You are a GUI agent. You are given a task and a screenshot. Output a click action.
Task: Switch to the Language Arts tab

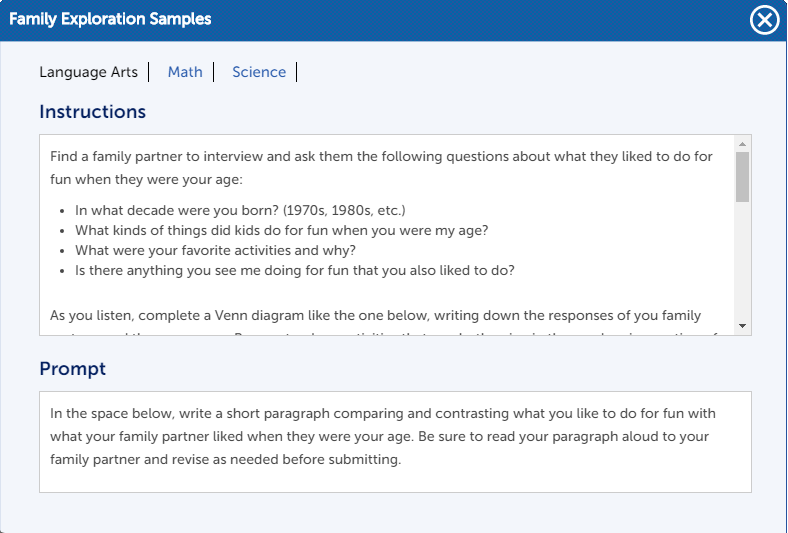pos(88,72)
